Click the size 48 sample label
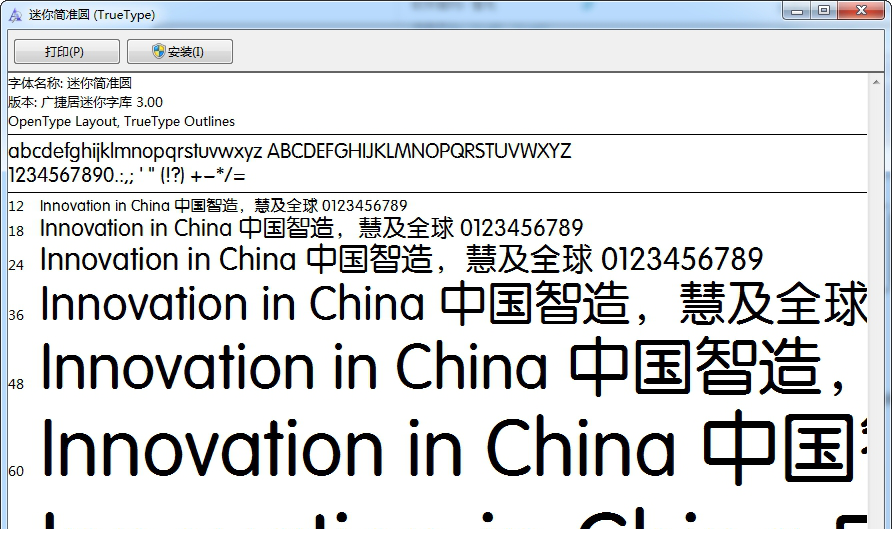 tap(16, 384)
